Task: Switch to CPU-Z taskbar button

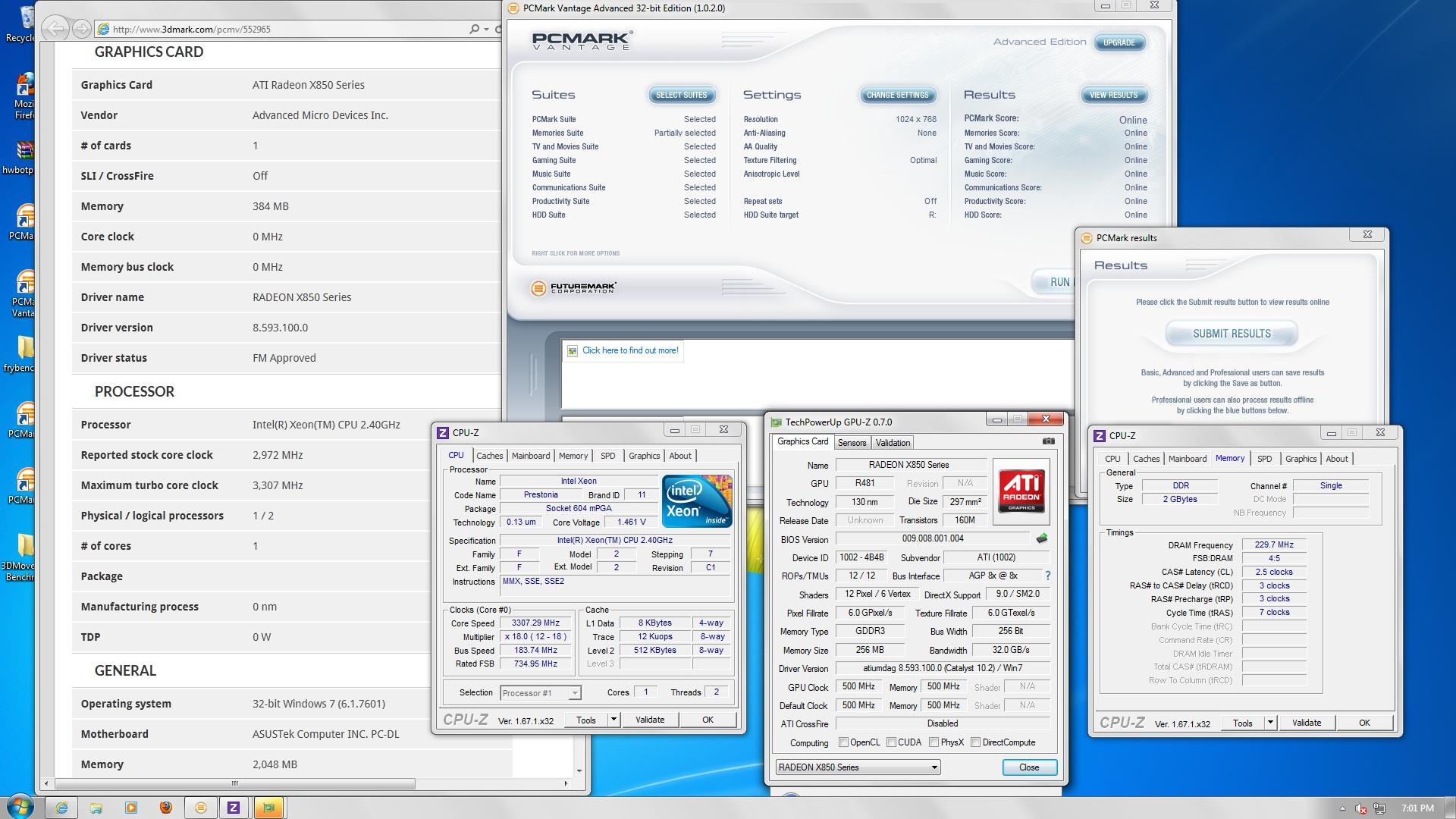Action: [234, 808]
